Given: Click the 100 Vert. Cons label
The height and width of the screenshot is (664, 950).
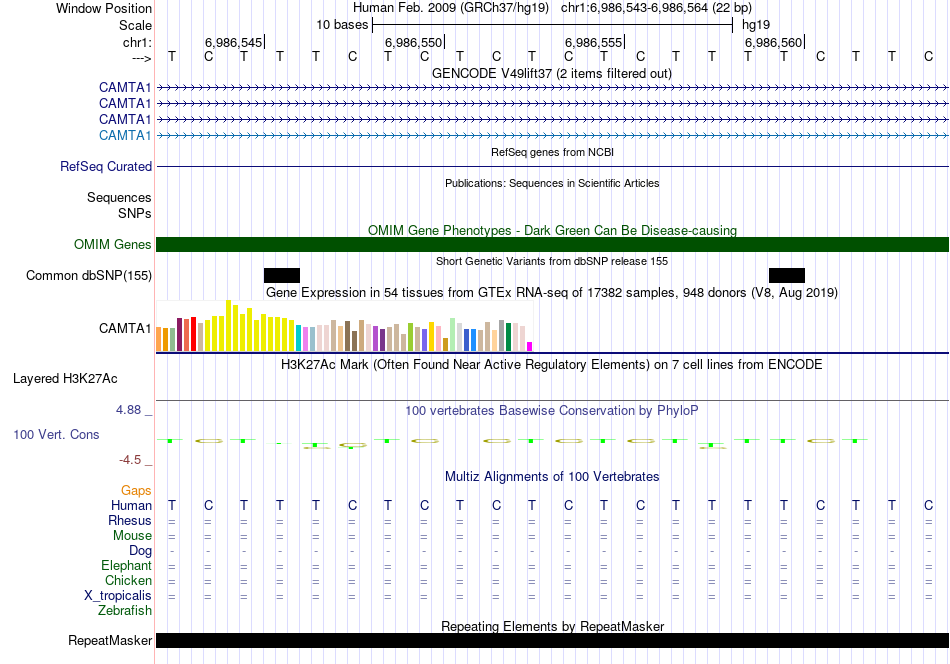Looking at the screenshot, I should [56, 434].
